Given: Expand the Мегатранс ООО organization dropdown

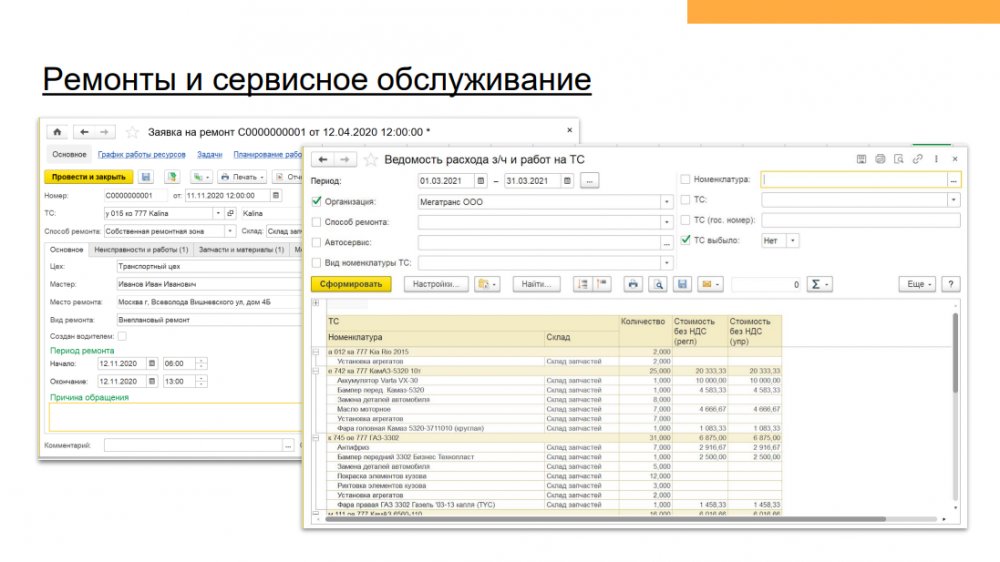Looking at the screenshot, I should [x=666, y=201].
